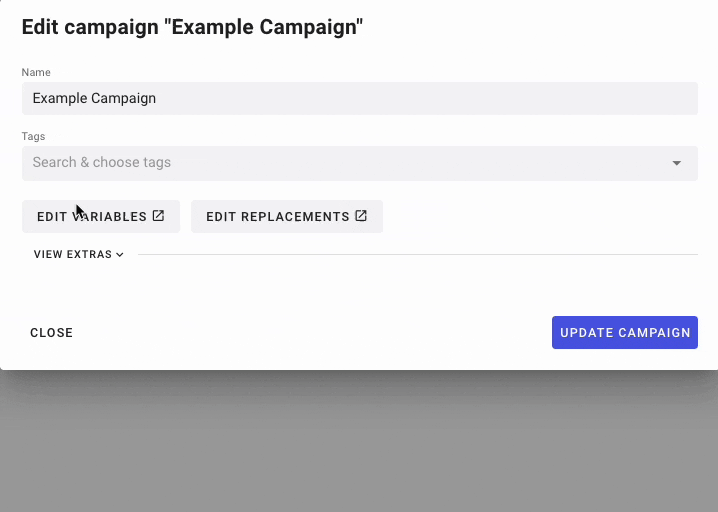The image size is (718, 512).
Task: Focus the Name input field
Action: [x=360, y=98]
